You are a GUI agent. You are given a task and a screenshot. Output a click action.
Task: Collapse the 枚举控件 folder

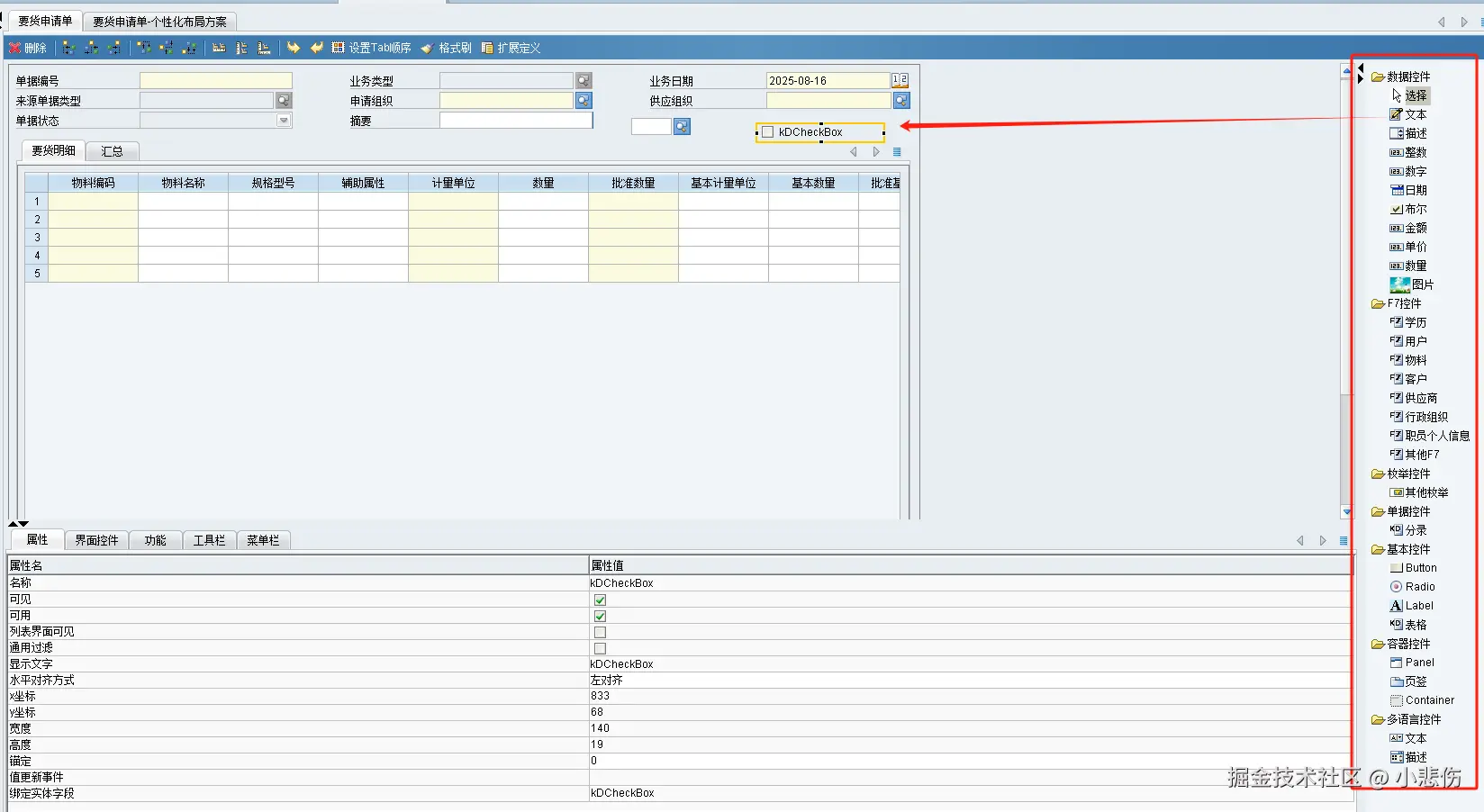click(x=1378, y=474)
